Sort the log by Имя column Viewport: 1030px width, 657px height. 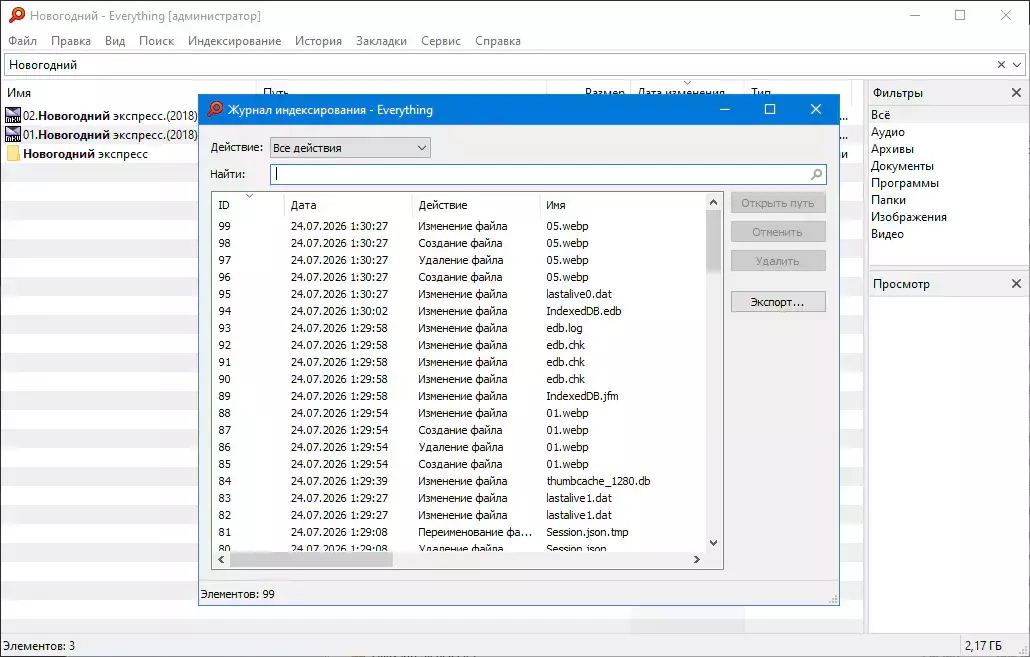click(621, 205)
